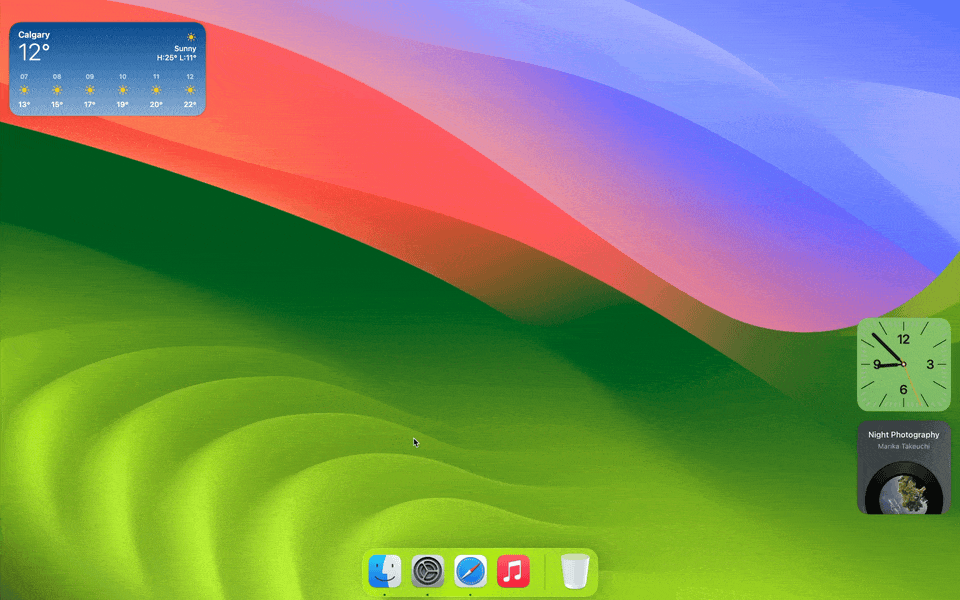
Task: Click the Night Photography podcast title
Action: coord(903,435)
